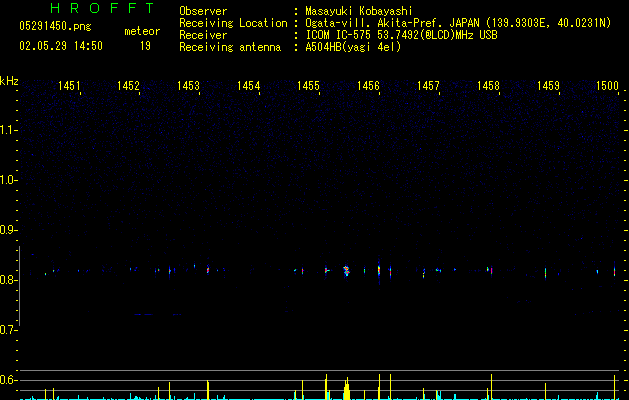The width and height of the screenshot is (629, 400).
Task: Click the 1451 time marker
Action: tap(69, 85)
